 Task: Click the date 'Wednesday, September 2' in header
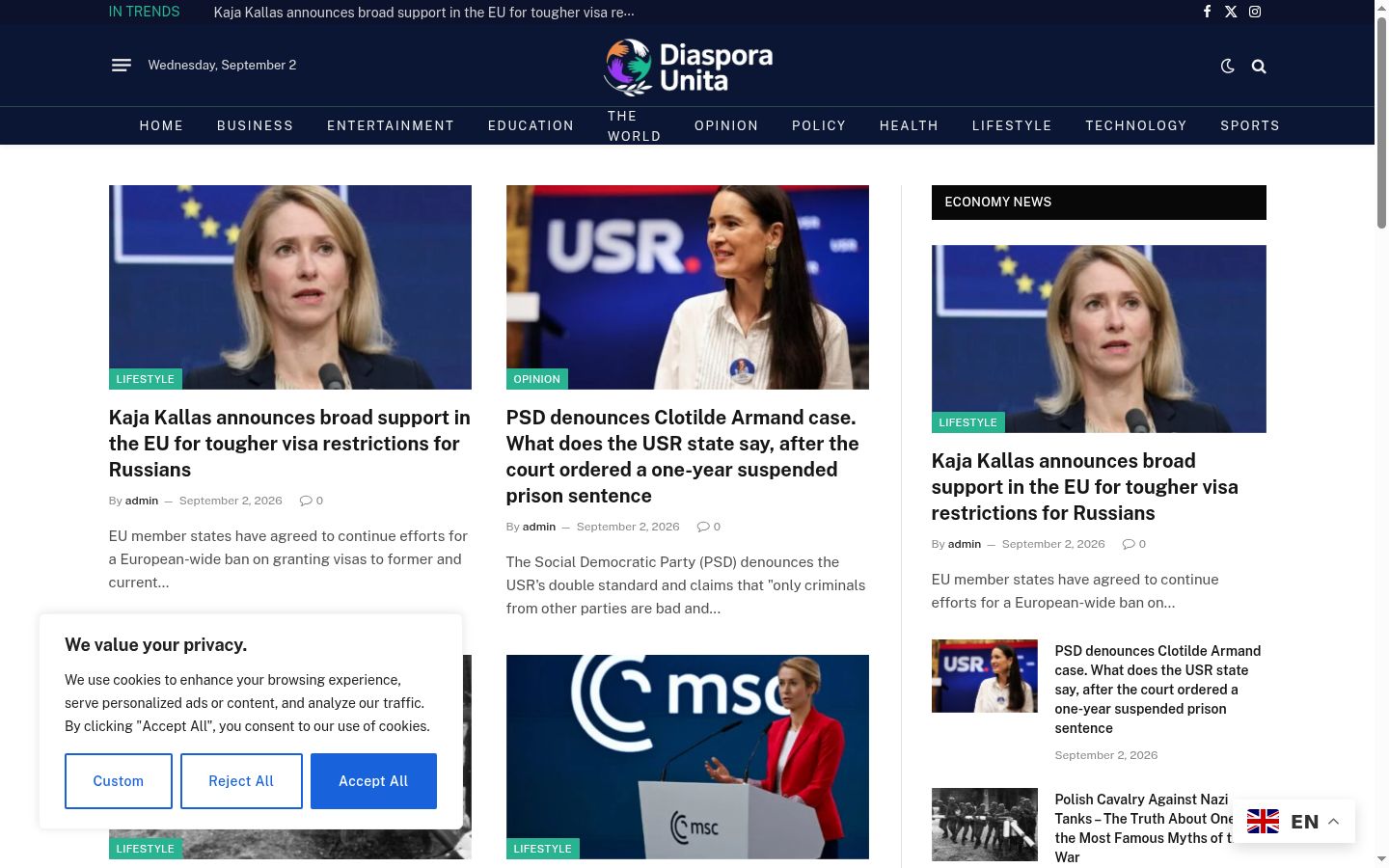click(x=222, y=66)
